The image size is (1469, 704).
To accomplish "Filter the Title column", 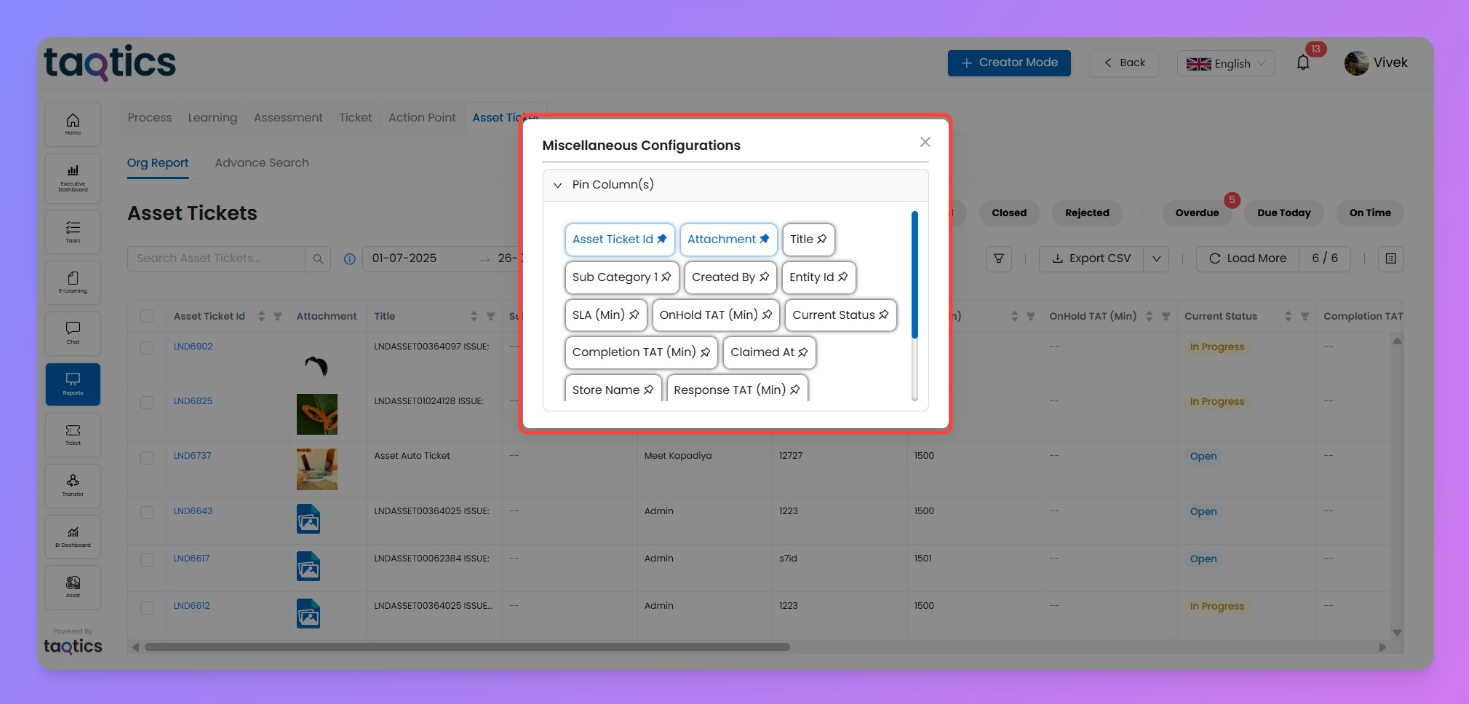I will coord(490,316).
